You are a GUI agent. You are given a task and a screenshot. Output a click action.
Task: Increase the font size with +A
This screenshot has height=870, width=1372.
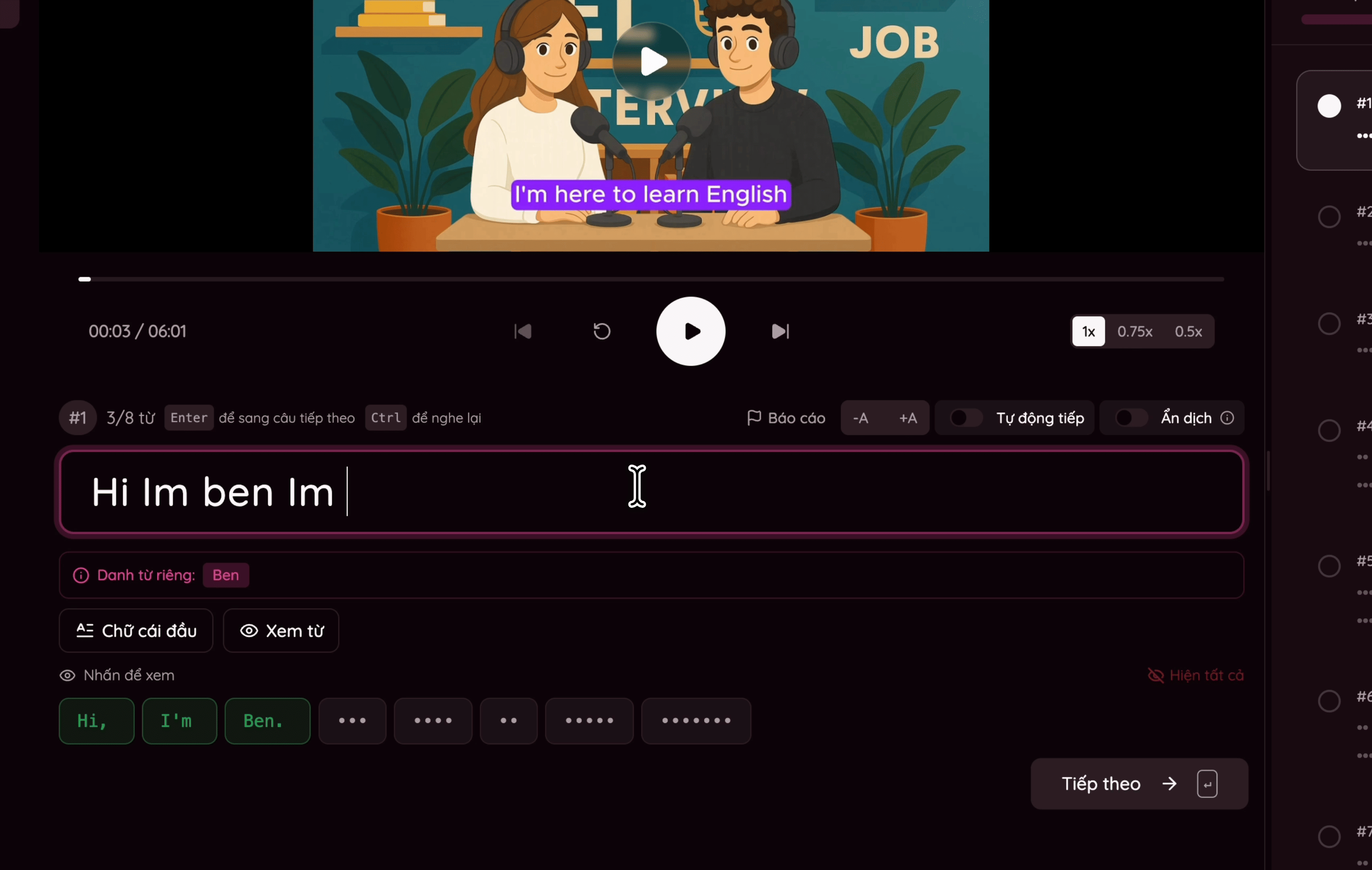click(908, 418)
